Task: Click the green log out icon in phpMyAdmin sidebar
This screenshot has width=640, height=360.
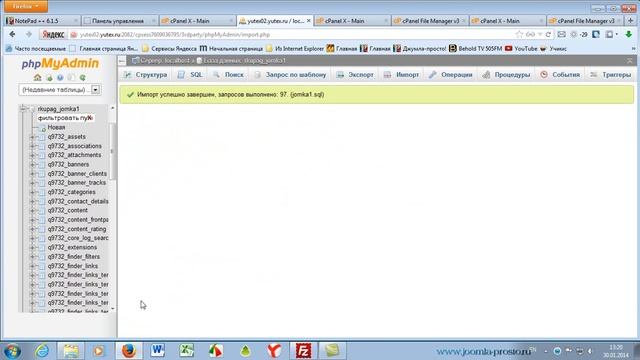Action: coord(49,78)
